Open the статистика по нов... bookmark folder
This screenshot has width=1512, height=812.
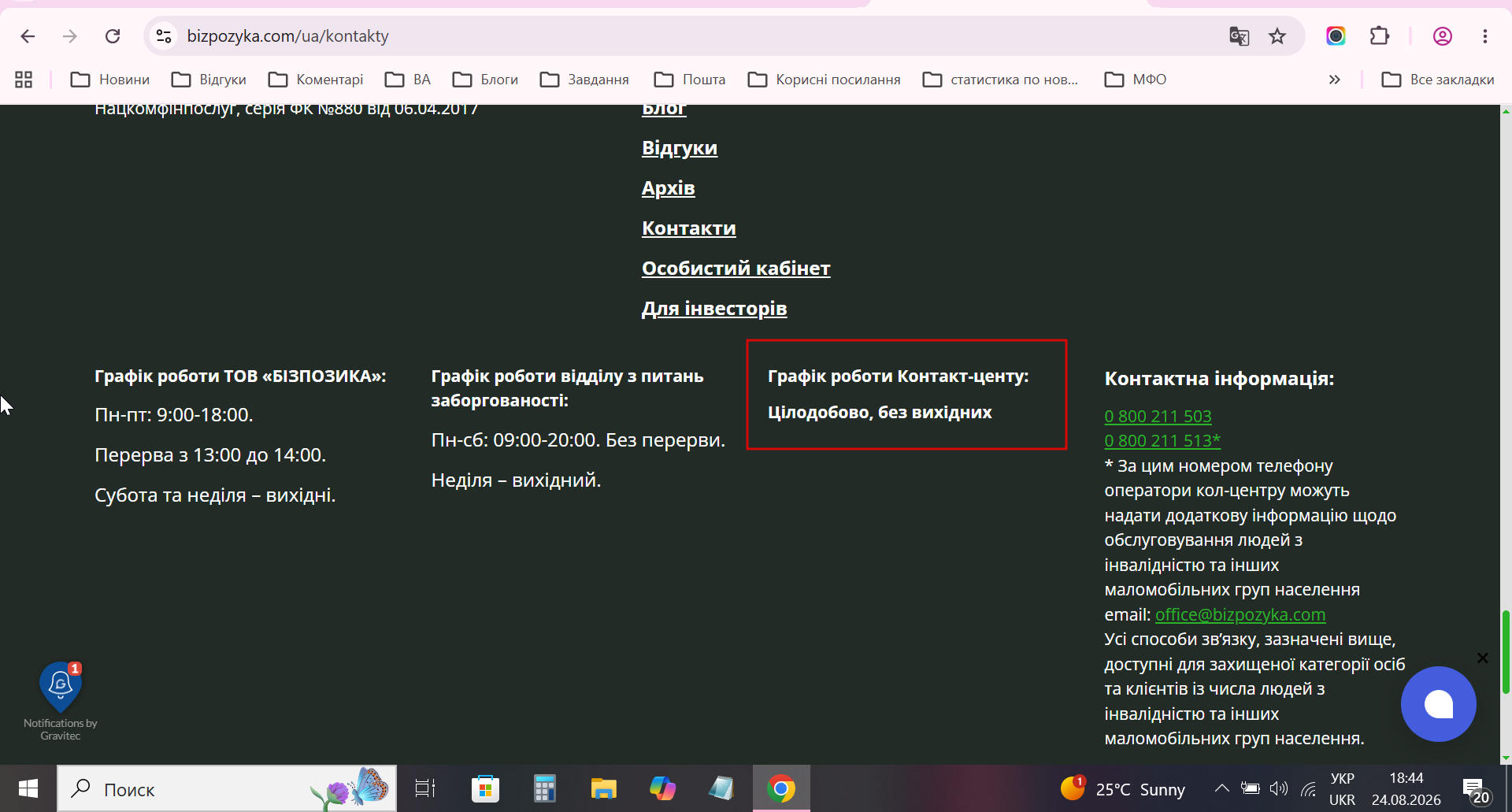(1000, 80)
